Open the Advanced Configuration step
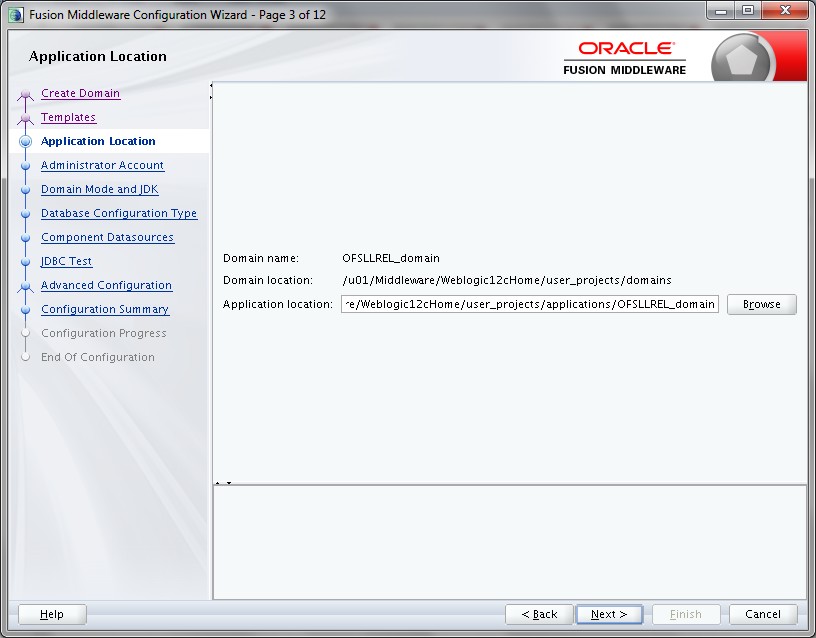 [106, 285]
